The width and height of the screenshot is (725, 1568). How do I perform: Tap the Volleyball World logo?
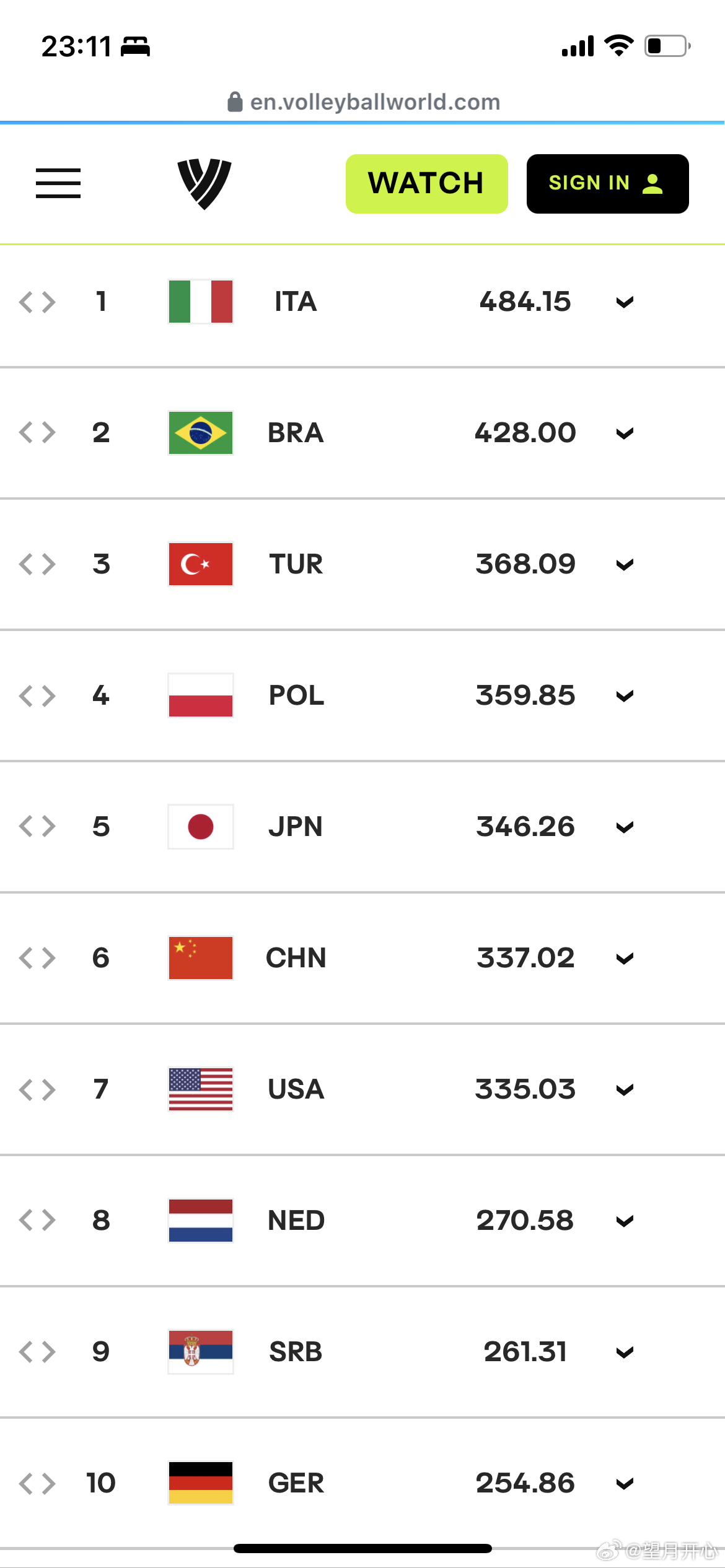[204, 184]
